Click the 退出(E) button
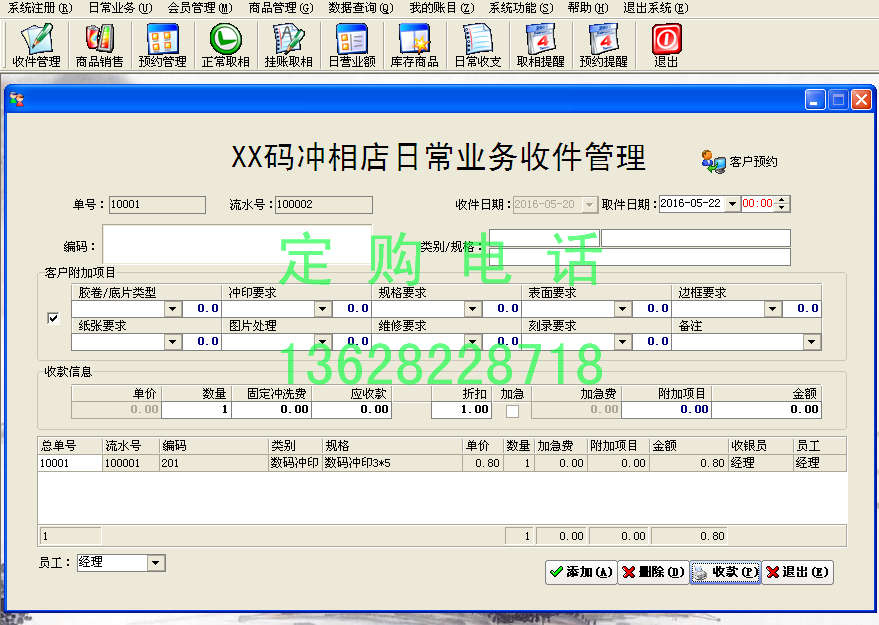This screenshot has height=625, width=879. (x=797, y=572)
